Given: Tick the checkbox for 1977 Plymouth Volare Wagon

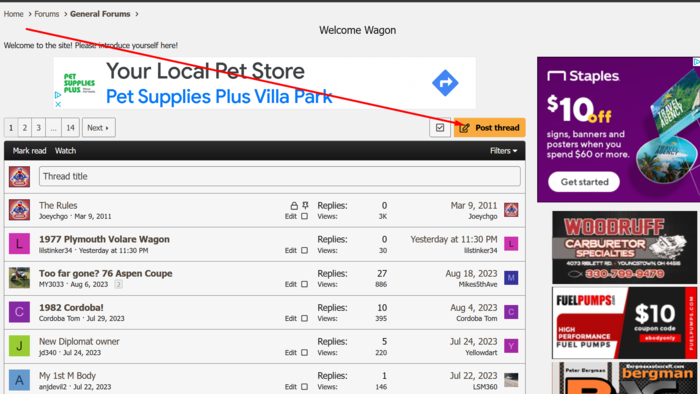Looking at the screenshot, I should 304,250.
